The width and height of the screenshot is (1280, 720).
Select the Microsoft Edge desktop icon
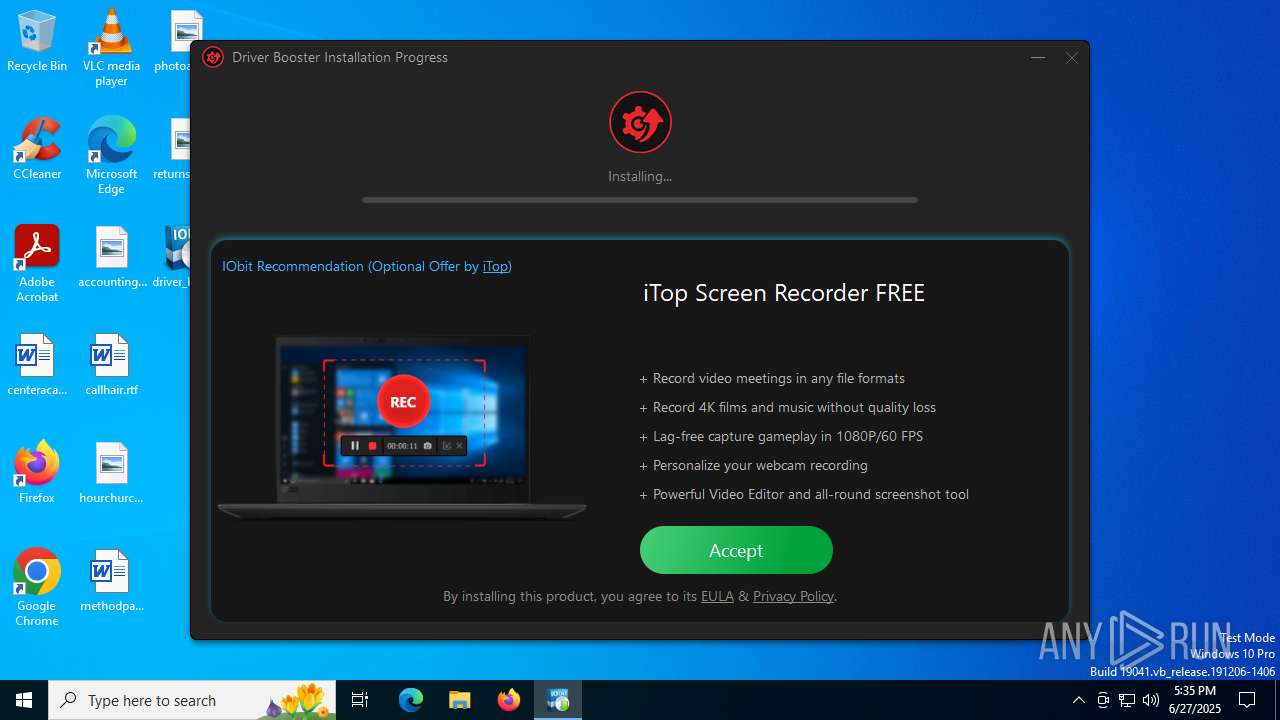pyautogui.click(x=111, y=157)
